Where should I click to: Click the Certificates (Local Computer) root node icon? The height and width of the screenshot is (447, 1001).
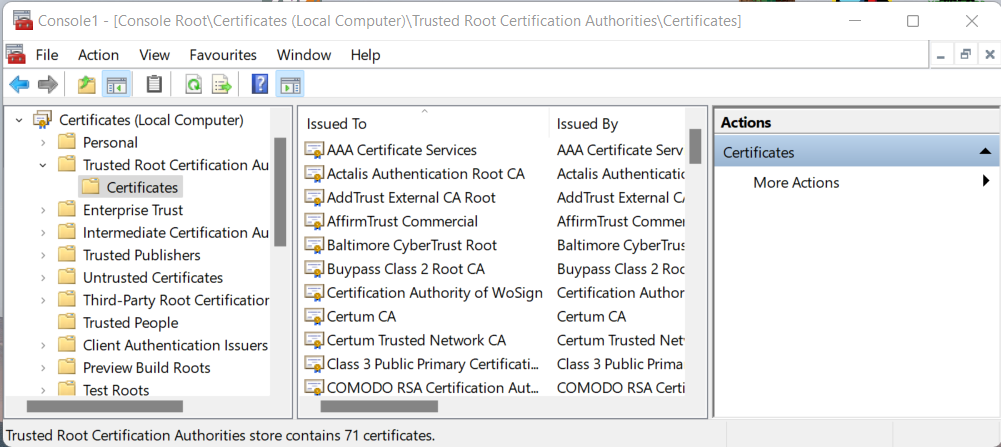pos(43,119)
